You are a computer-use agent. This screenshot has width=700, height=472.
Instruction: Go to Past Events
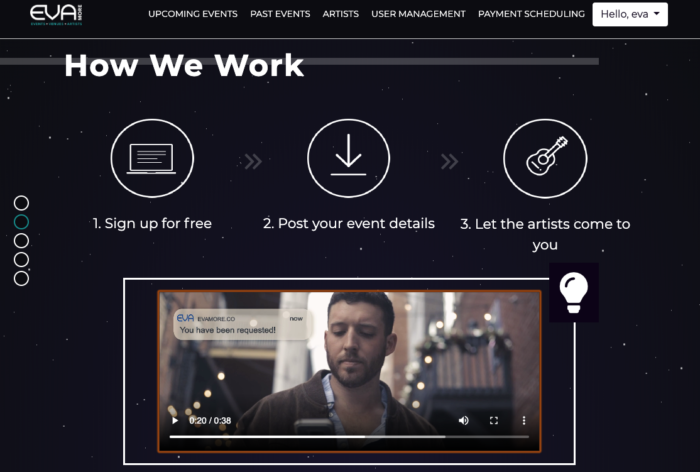[x=280, y=14]
